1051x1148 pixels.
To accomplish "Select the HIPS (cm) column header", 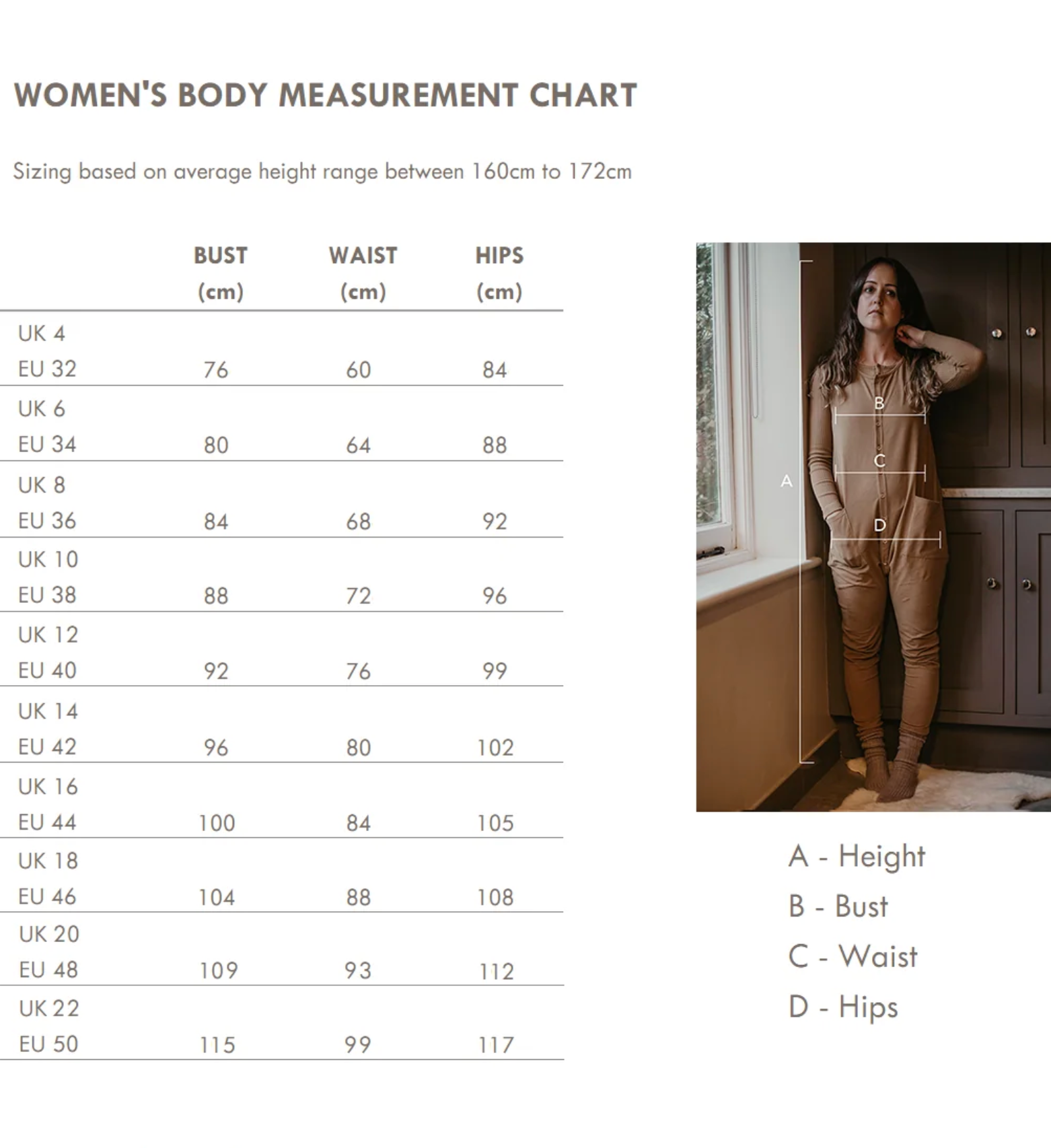I will pyautogui.click(x=499, y=273).
